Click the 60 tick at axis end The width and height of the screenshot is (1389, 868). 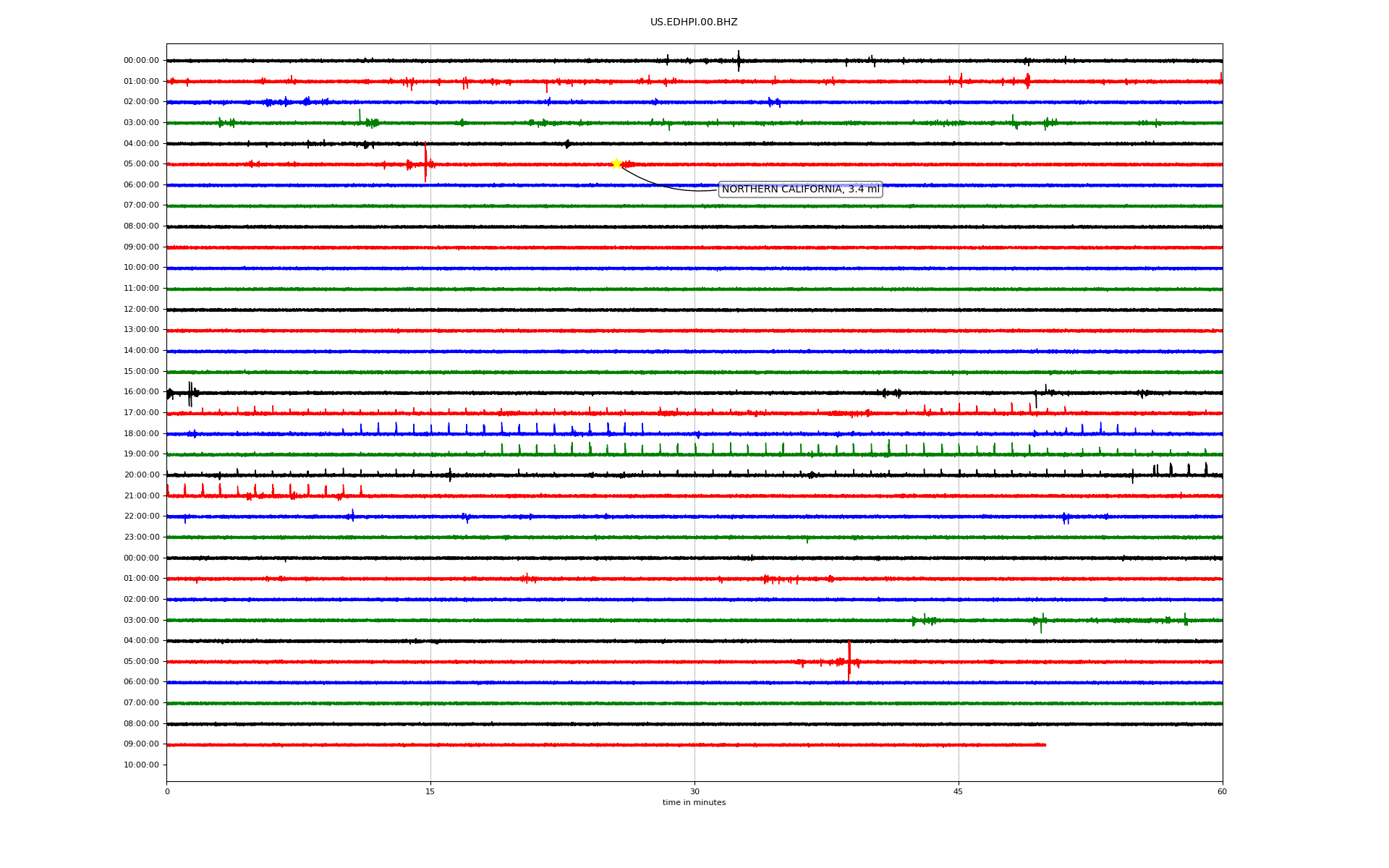(x=1222, y=791)
